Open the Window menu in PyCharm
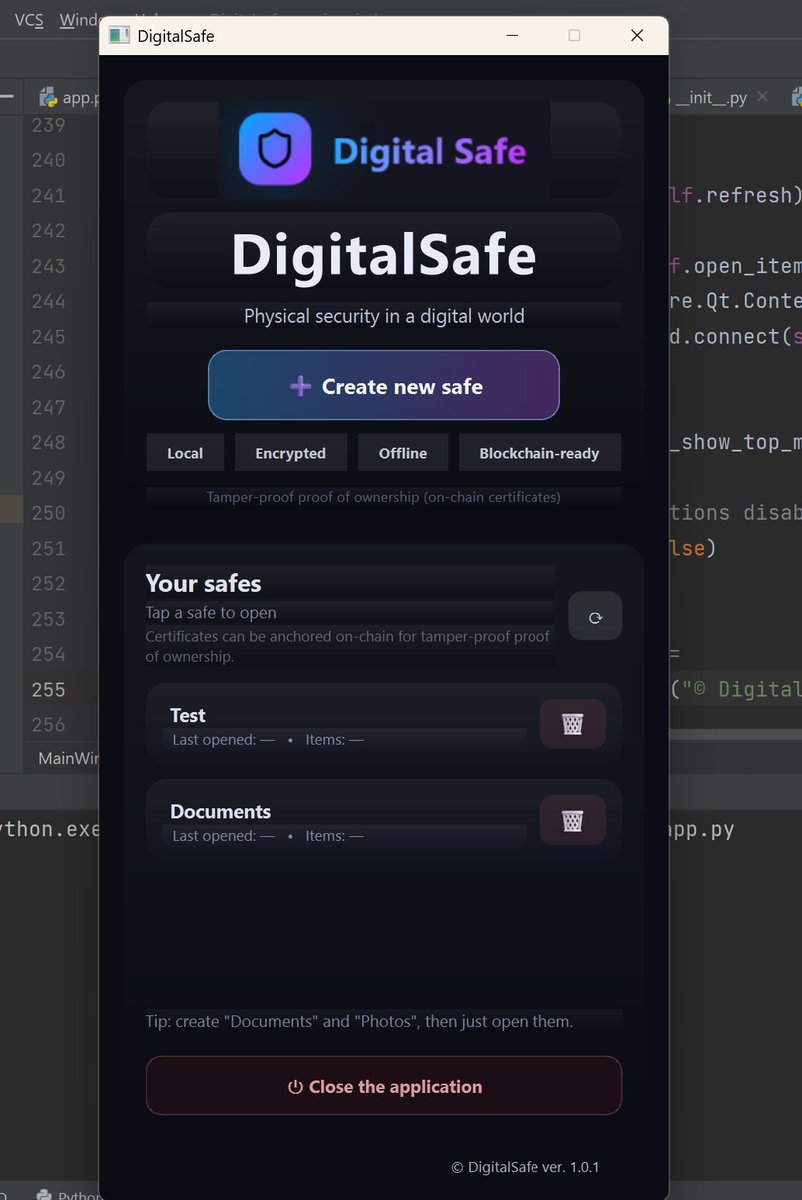This screenshot has width=802, height=1200. tap(79, 20)
